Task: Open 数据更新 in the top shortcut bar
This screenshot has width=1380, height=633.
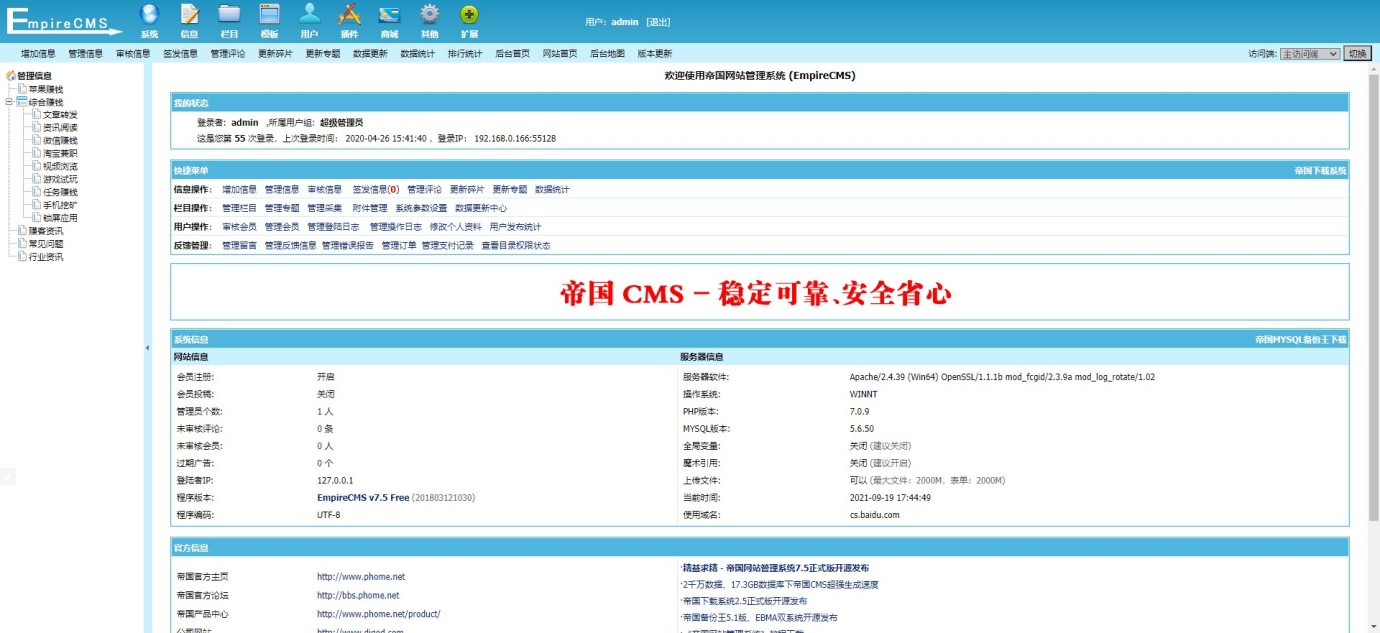Action: [x=370, y=54]
